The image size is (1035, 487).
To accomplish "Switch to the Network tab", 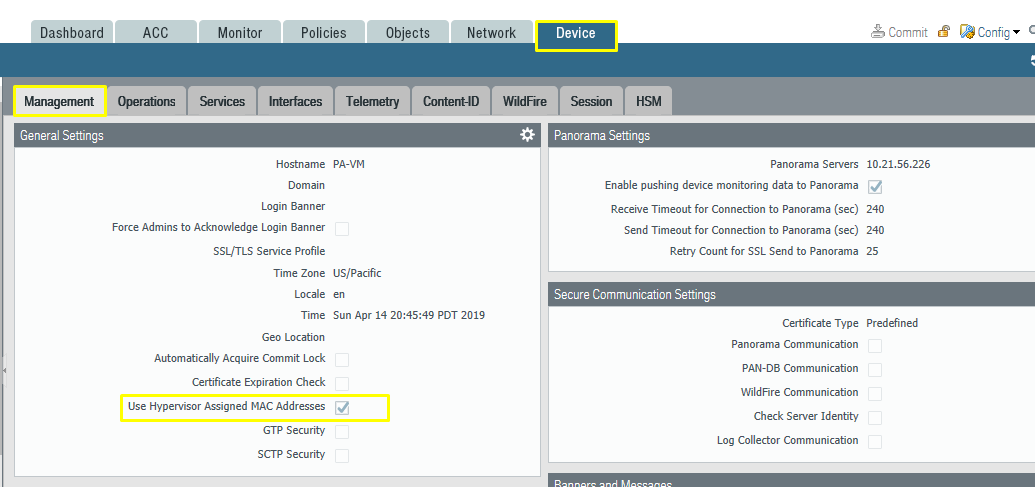I will [x=491, y=33].
